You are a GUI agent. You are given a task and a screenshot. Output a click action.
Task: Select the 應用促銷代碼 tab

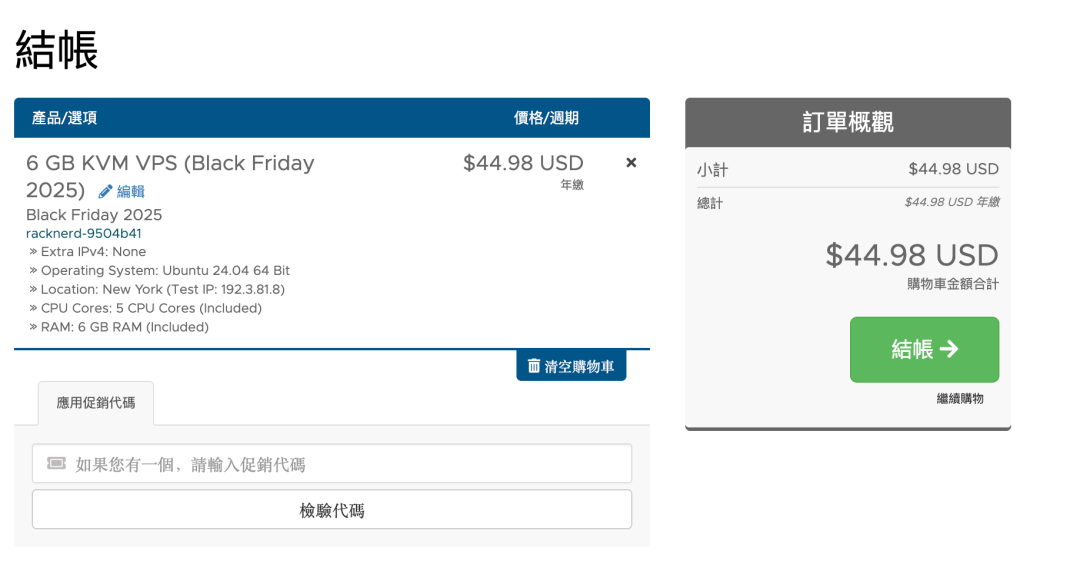coord(96,403)
